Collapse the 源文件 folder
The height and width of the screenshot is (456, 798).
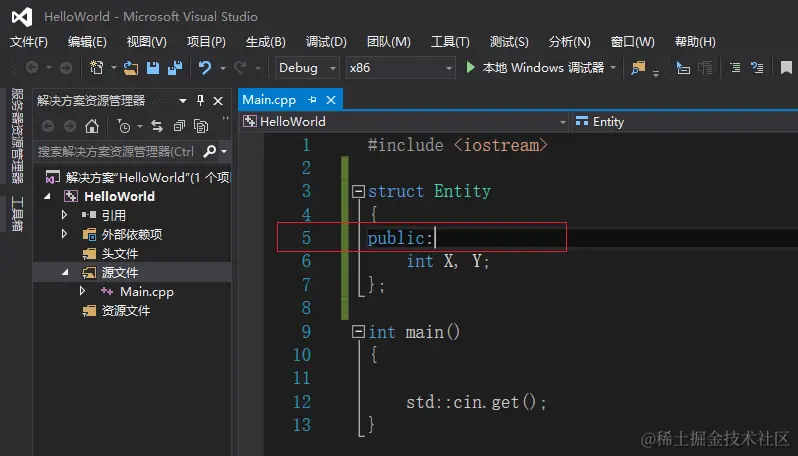65,272
